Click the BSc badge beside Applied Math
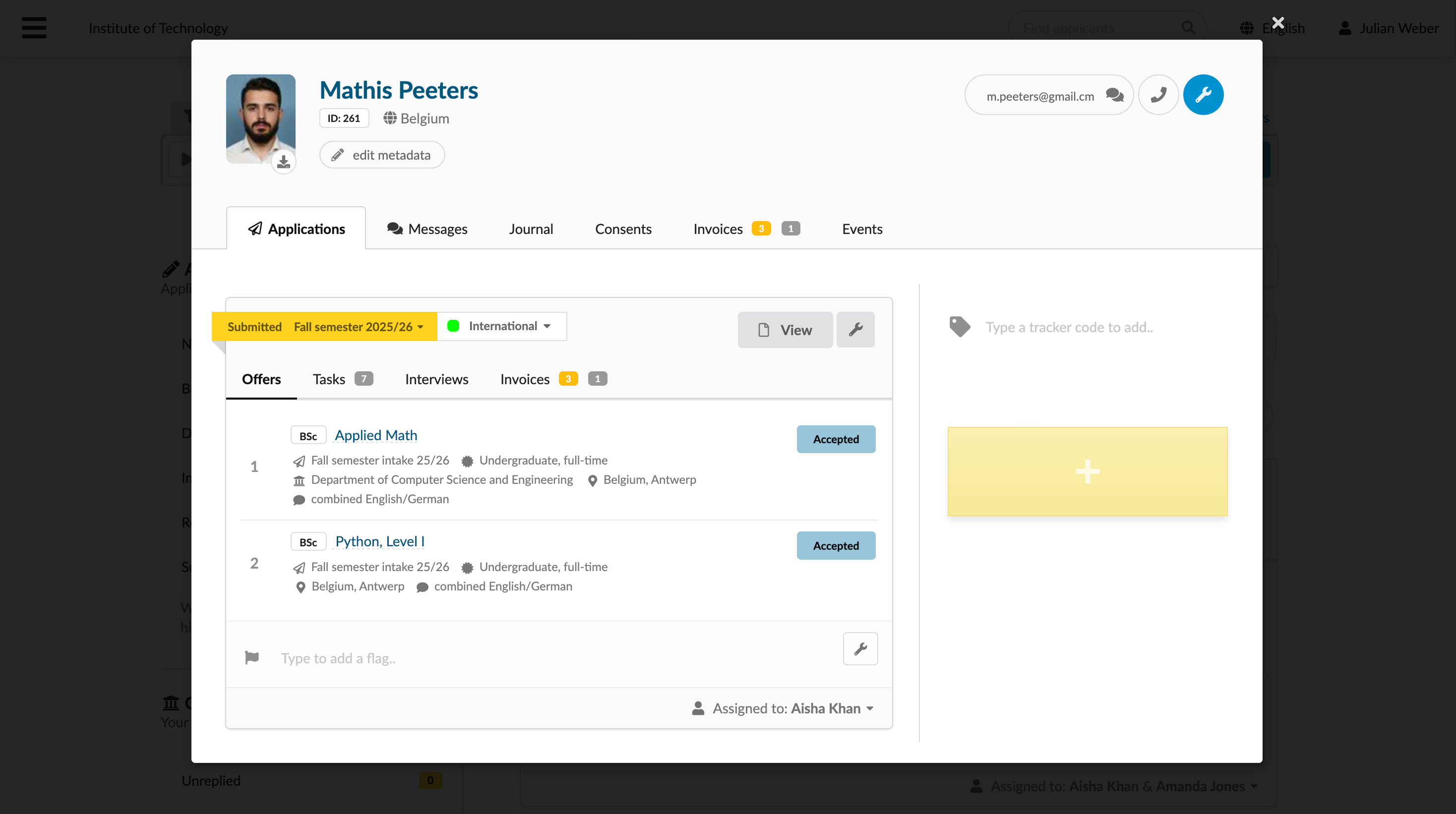 pos(308,436)
